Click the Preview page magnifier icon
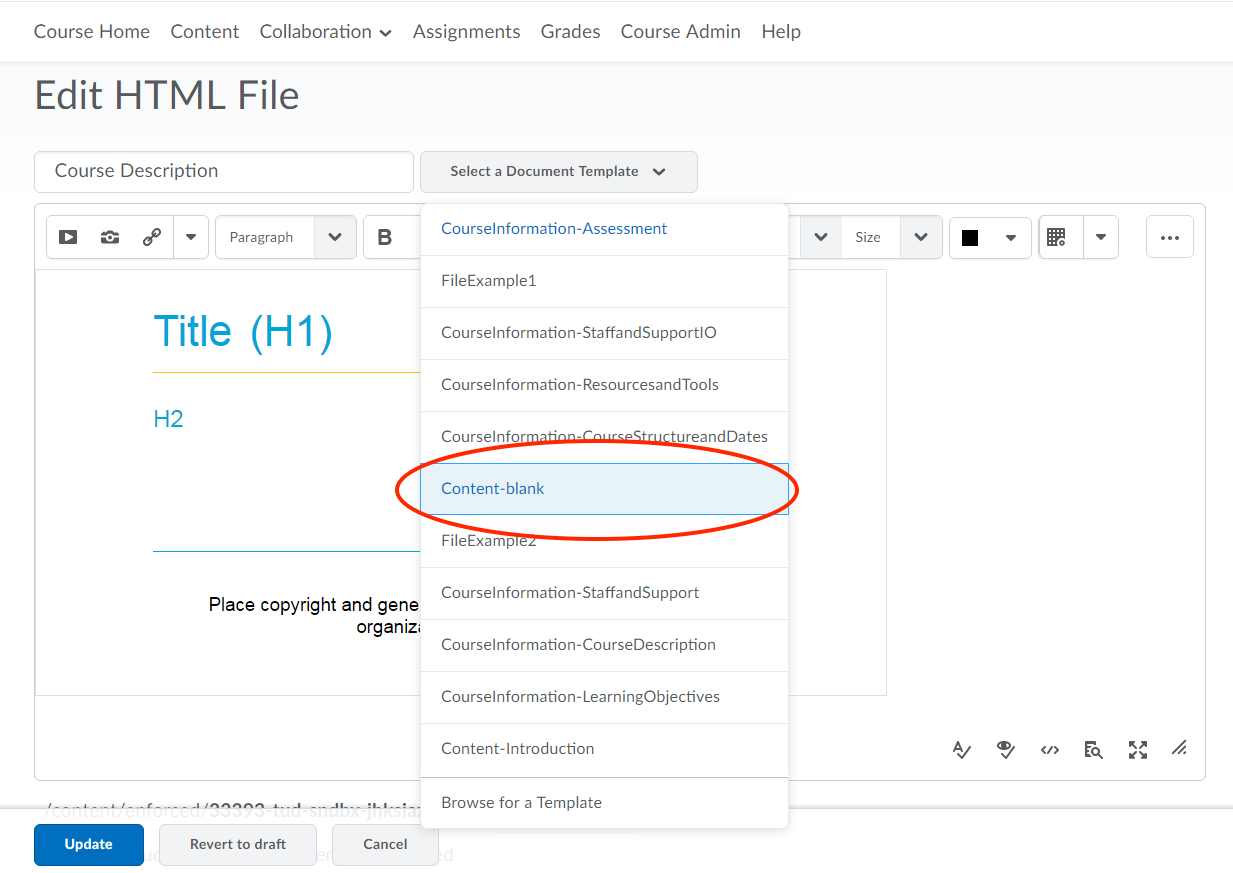 point(1094,749)
